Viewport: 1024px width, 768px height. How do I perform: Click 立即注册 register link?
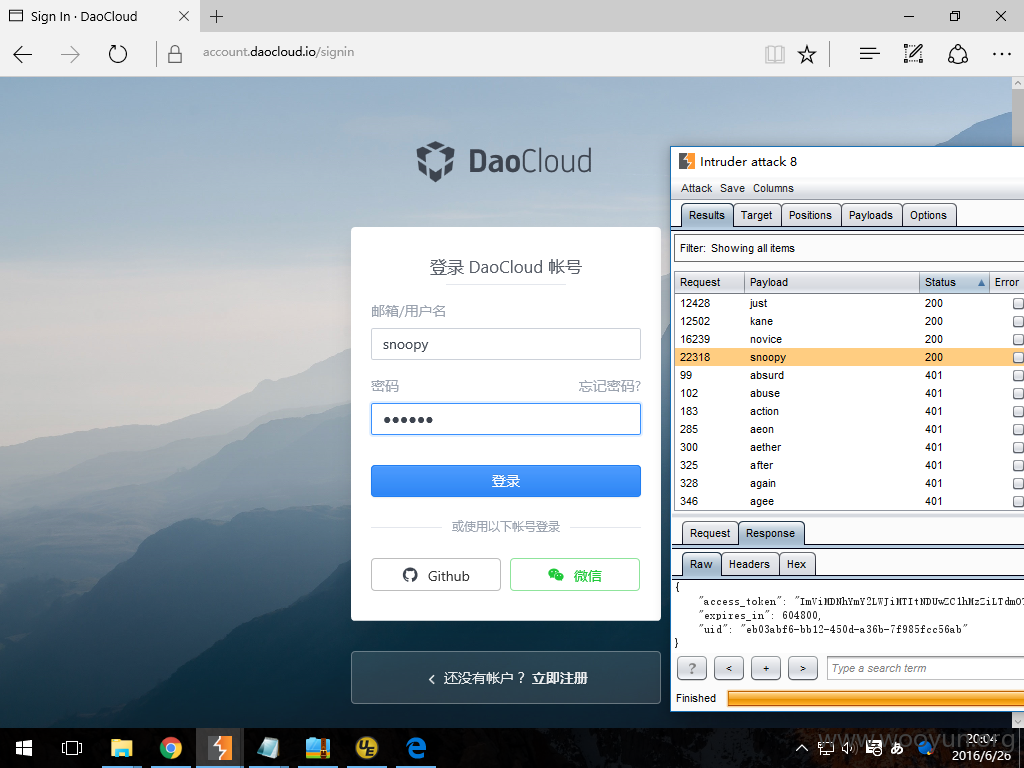(560, 678)
